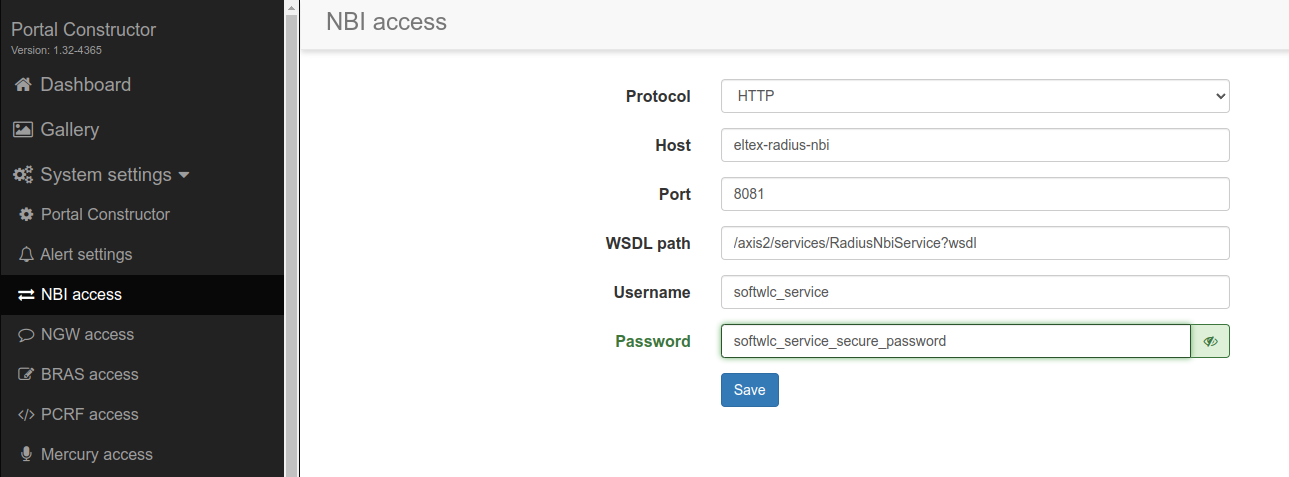Screen dimensions: 1289x477
Task: Click the BRAS access edit icon
Action: [26, 375]
